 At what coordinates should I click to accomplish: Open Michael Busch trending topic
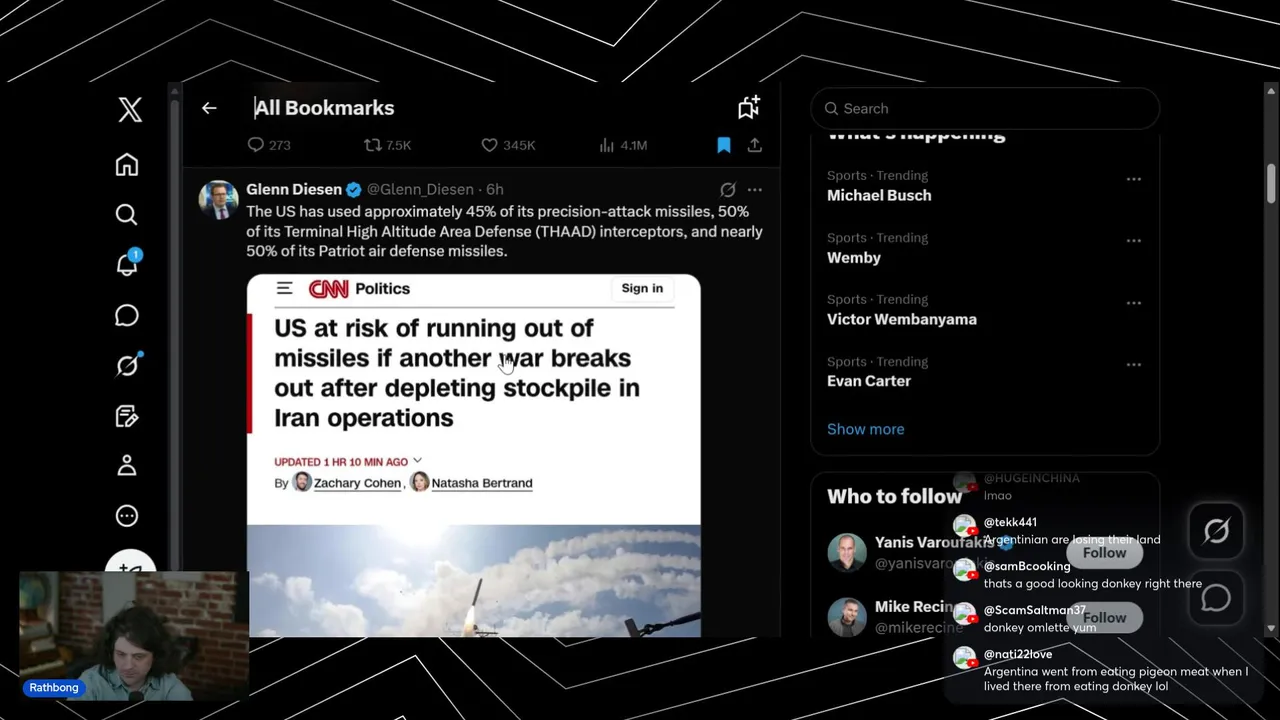879,195
